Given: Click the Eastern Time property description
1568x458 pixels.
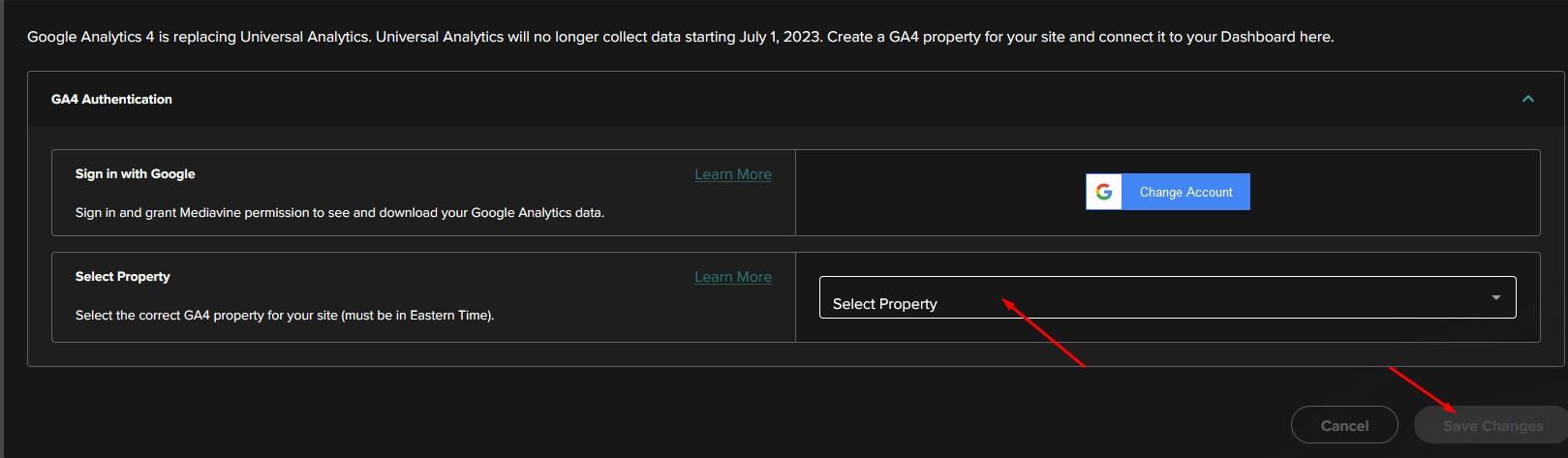Looking at the screenshot, I should (x=285, y=316).
